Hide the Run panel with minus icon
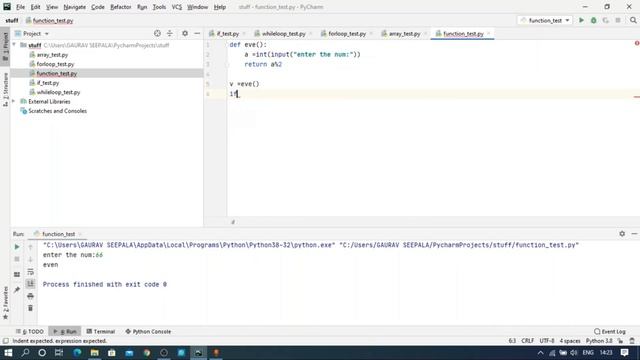The image size is (640, 360). (x=634, y=234)
